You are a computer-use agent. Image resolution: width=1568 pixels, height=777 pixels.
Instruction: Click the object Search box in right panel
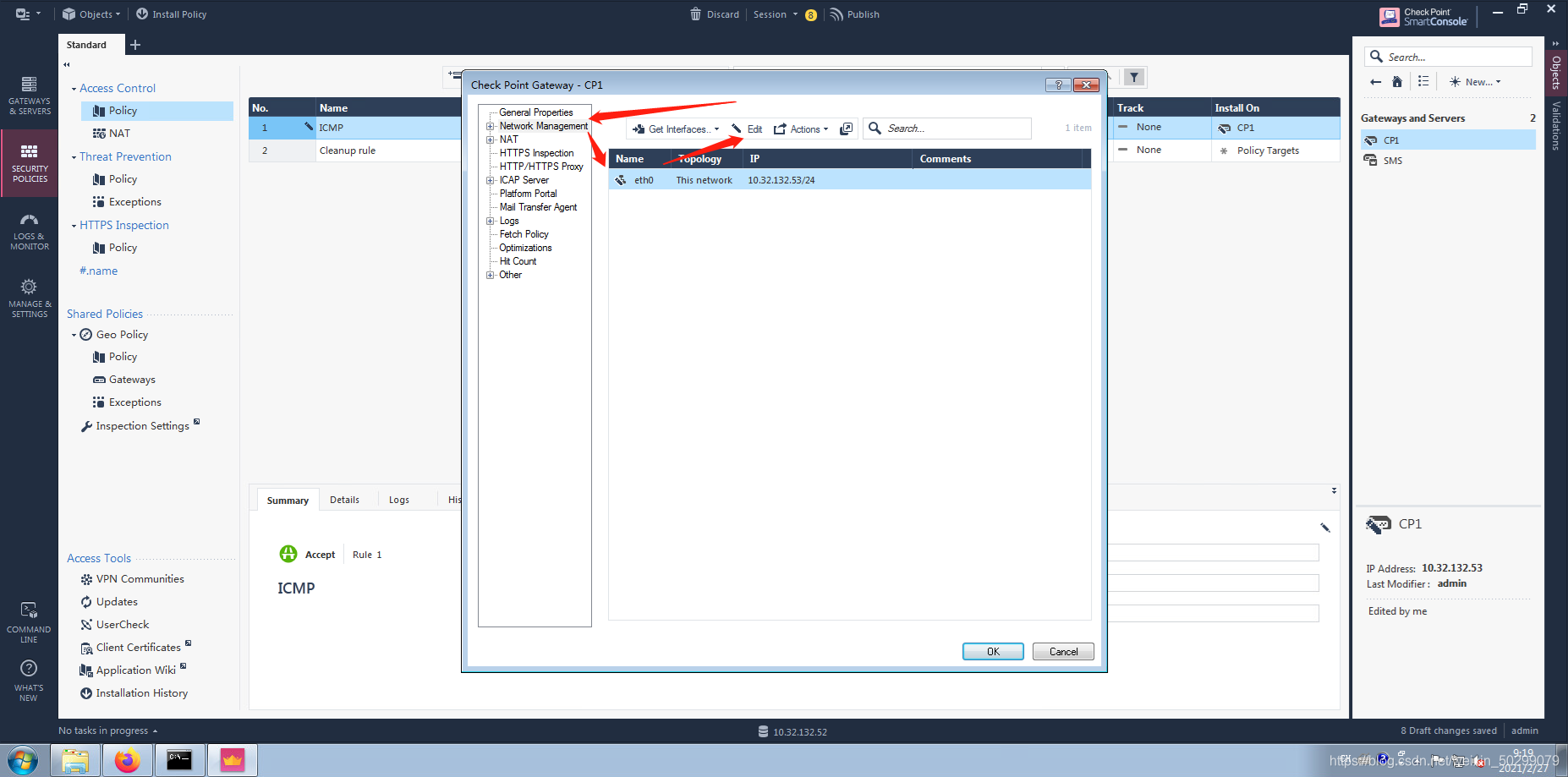pos(1448,57)
